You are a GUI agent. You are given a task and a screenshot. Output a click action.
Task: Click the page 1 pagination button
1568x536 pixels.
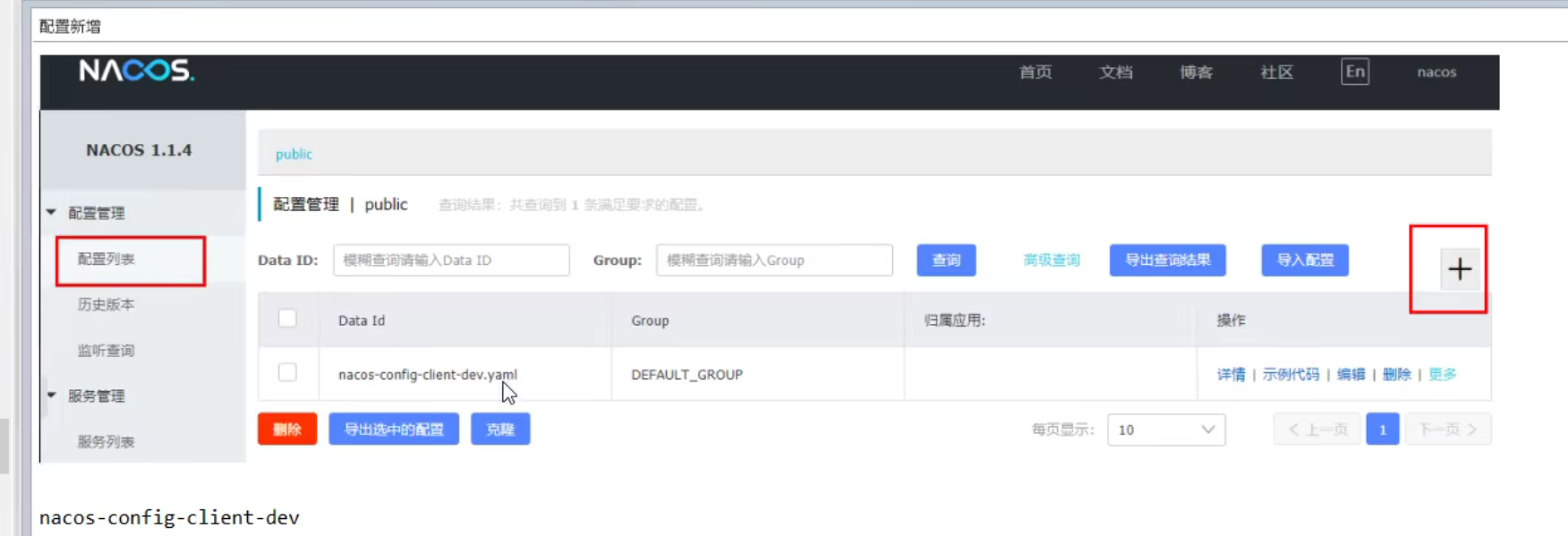tap(1383, 430)
